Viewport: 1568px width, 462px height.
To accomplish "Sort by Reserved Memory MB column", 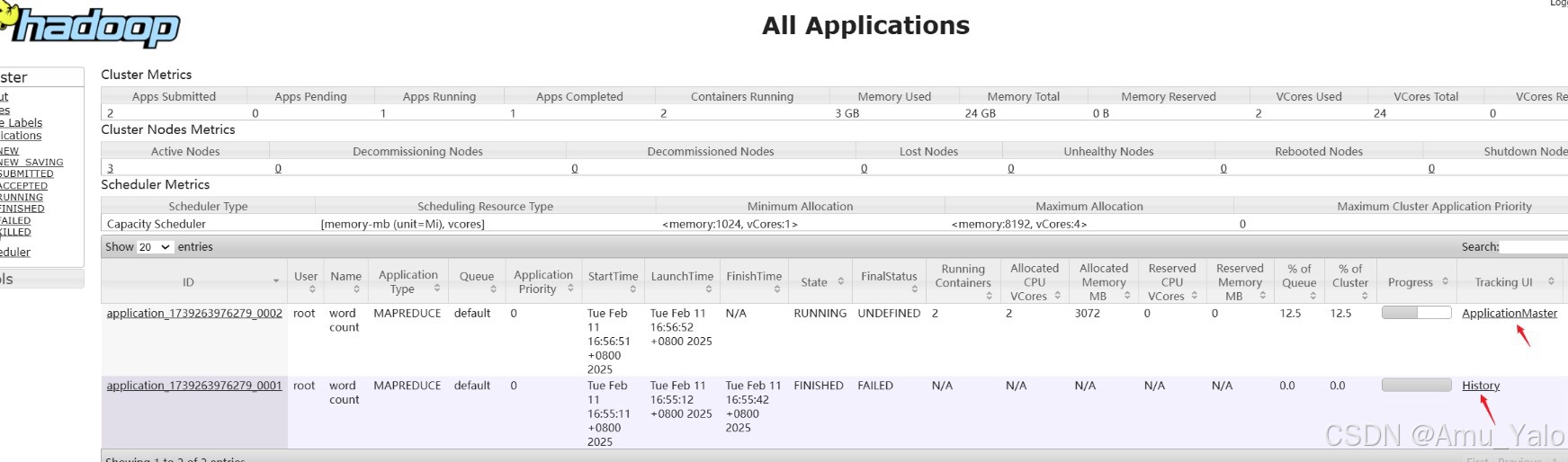I will [1240, 281].
